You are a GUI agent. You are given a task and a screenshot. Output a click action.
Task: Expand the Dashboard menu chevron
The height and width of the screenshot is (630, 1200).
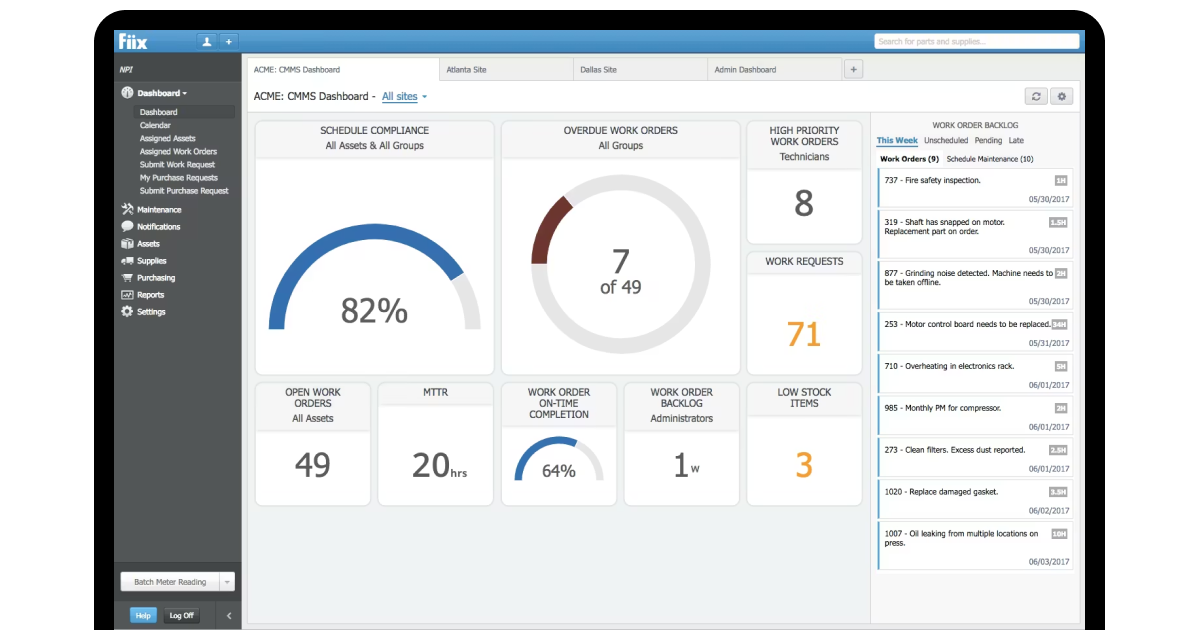184,92
